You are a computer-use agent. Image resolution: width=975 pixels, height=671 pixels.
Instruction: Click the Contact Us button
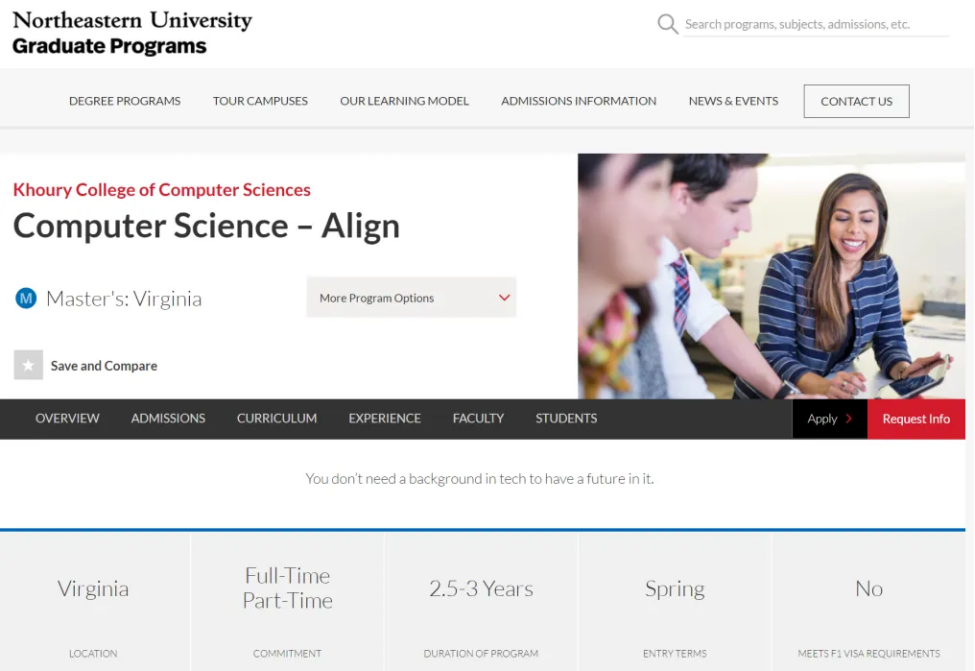coord(856,101)
